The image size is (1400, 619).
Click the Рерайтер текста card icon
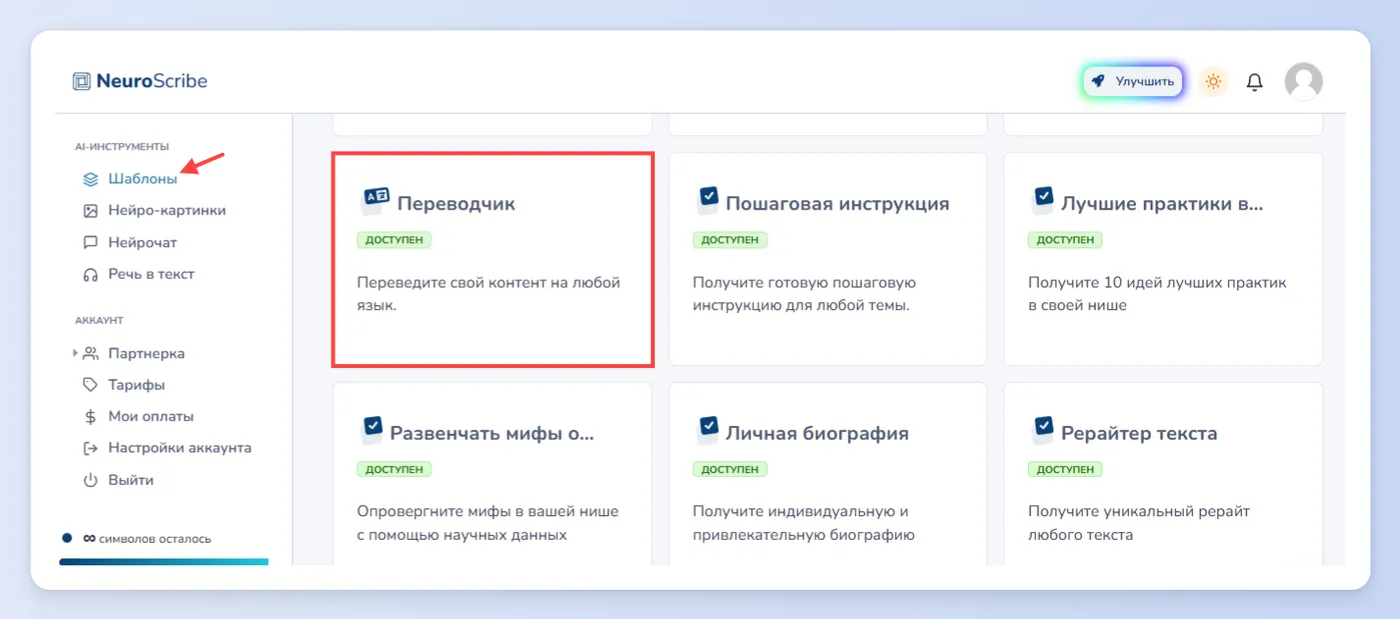click(1042, 429)
